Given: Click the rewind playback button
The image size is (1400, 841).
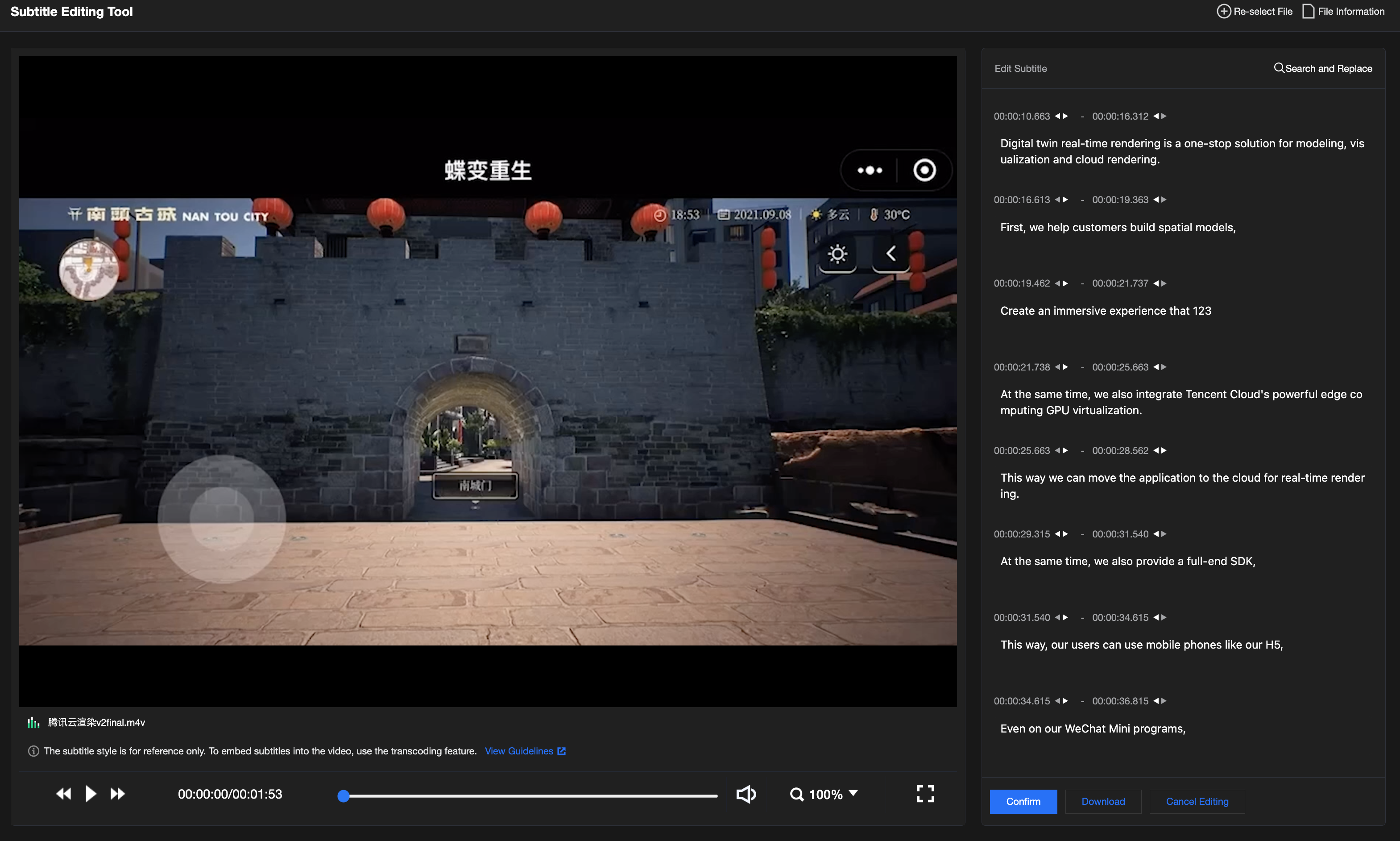Looking at the screenshot, I should [63, 793].
